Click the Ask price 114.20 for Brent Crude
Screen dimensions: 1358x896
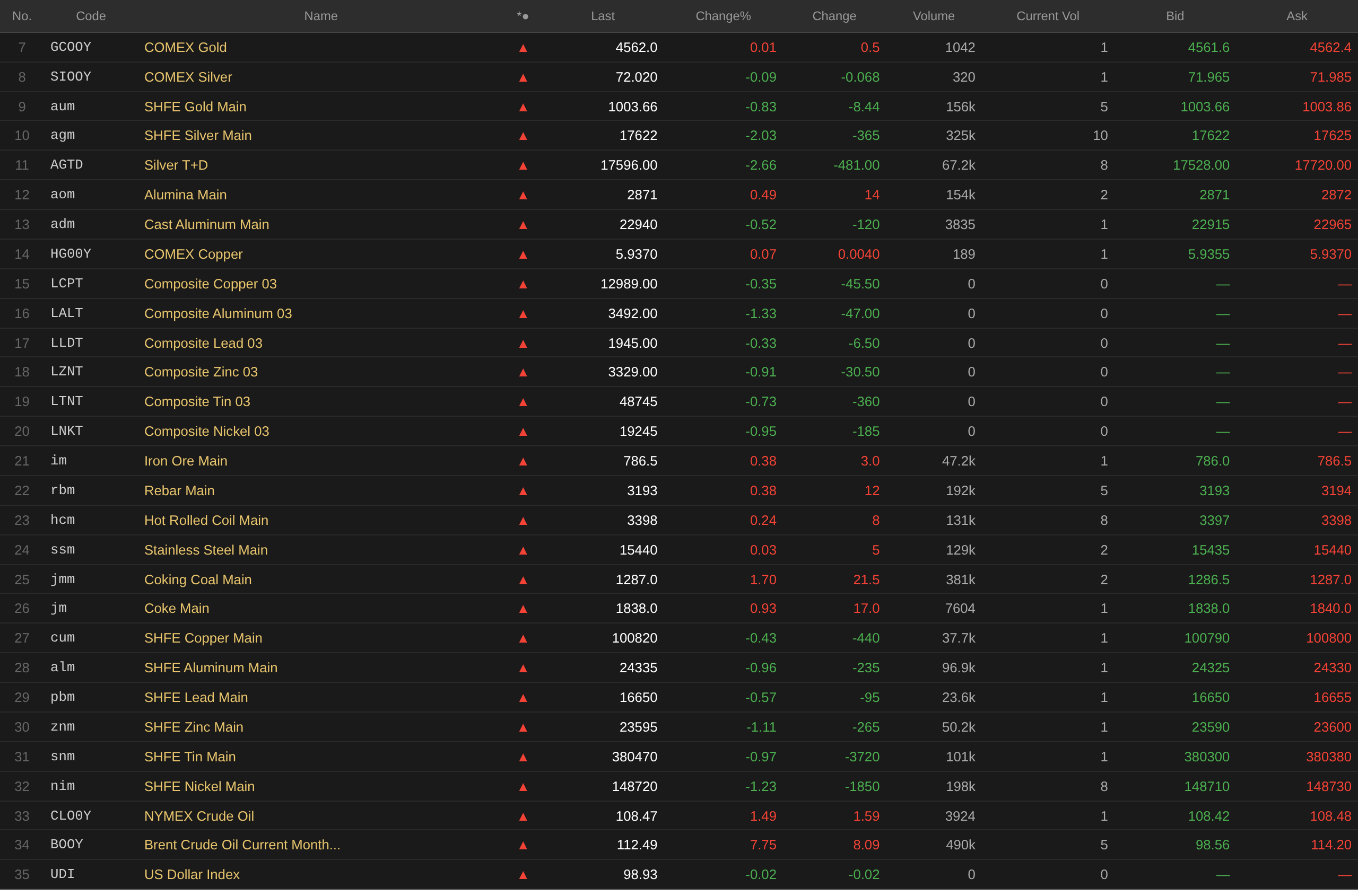coord(1330,845)
